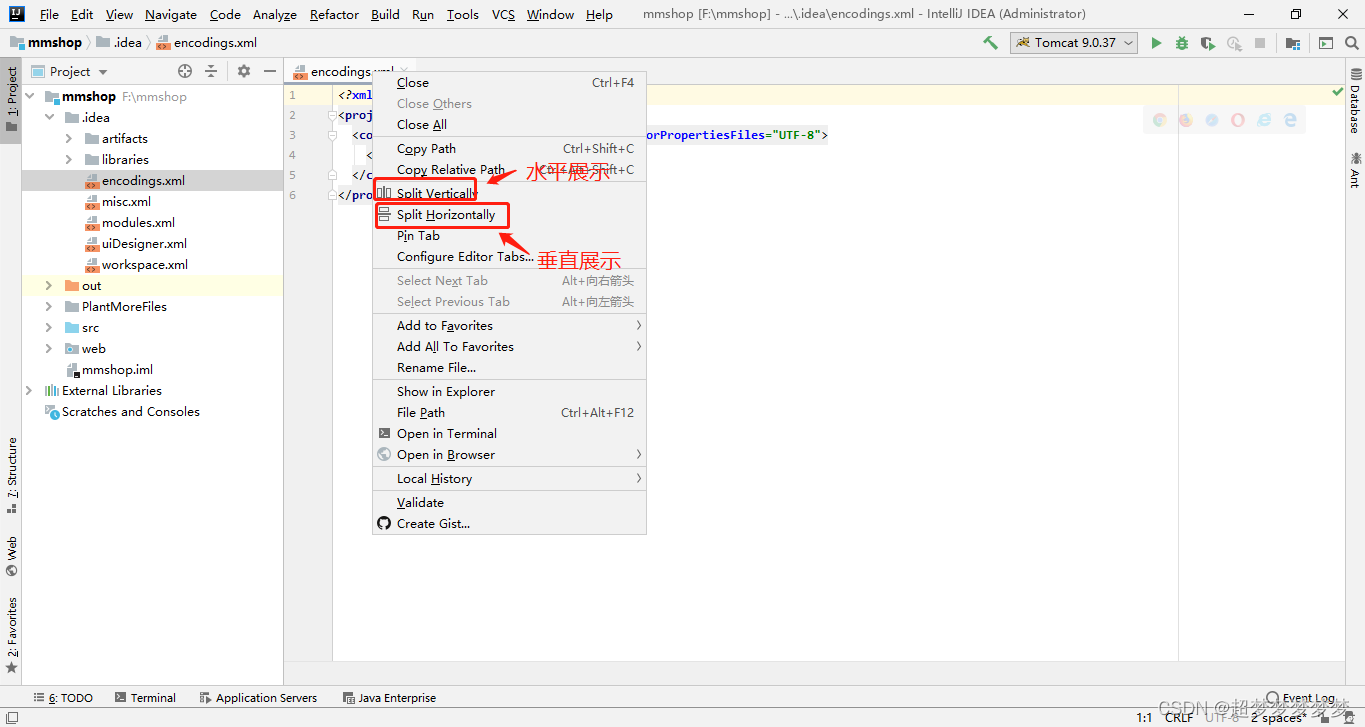Toggle the Java Enterprise tool window

389,698
